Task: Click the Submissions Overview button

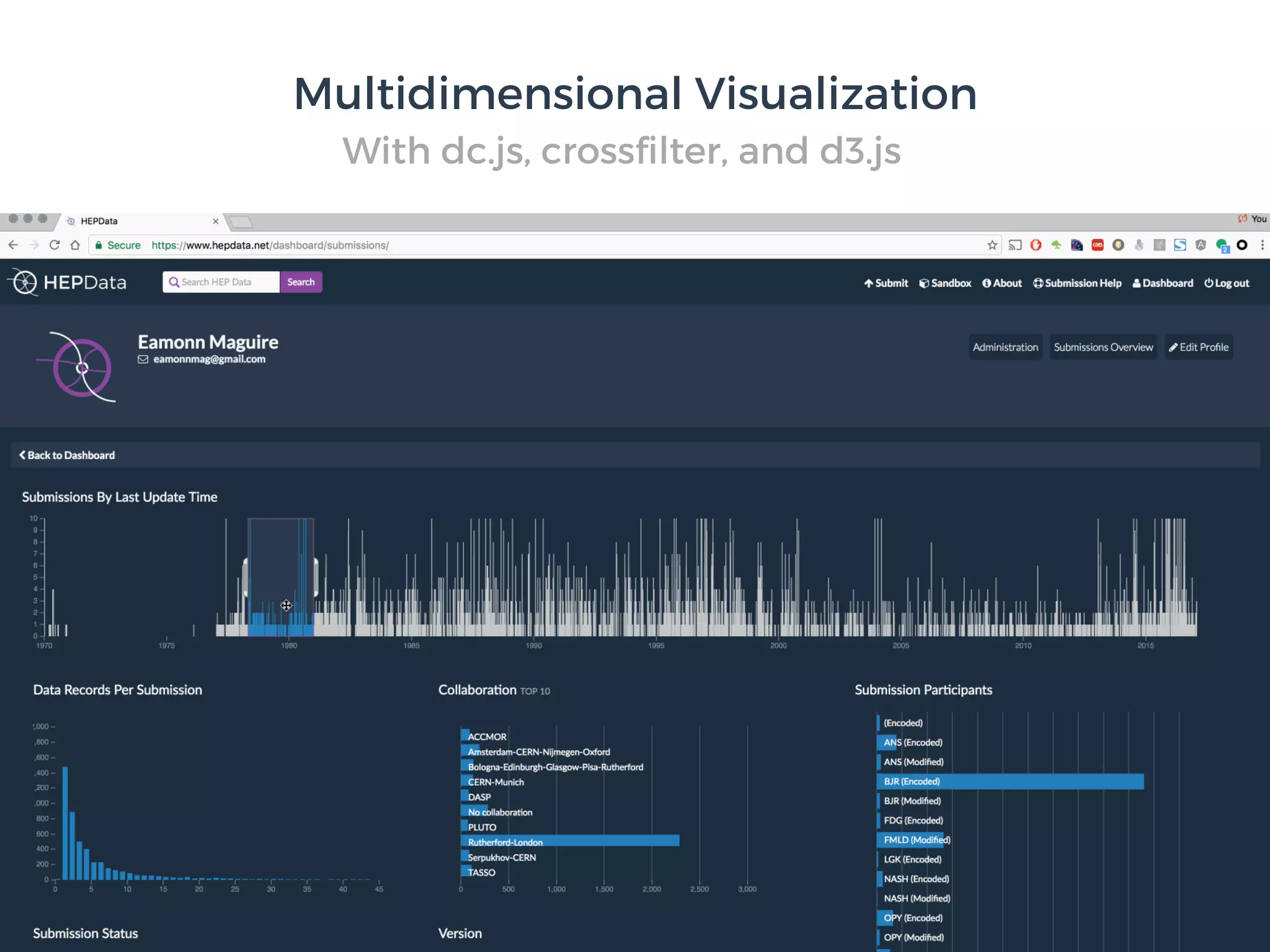Action: (x=1103, y=347)
